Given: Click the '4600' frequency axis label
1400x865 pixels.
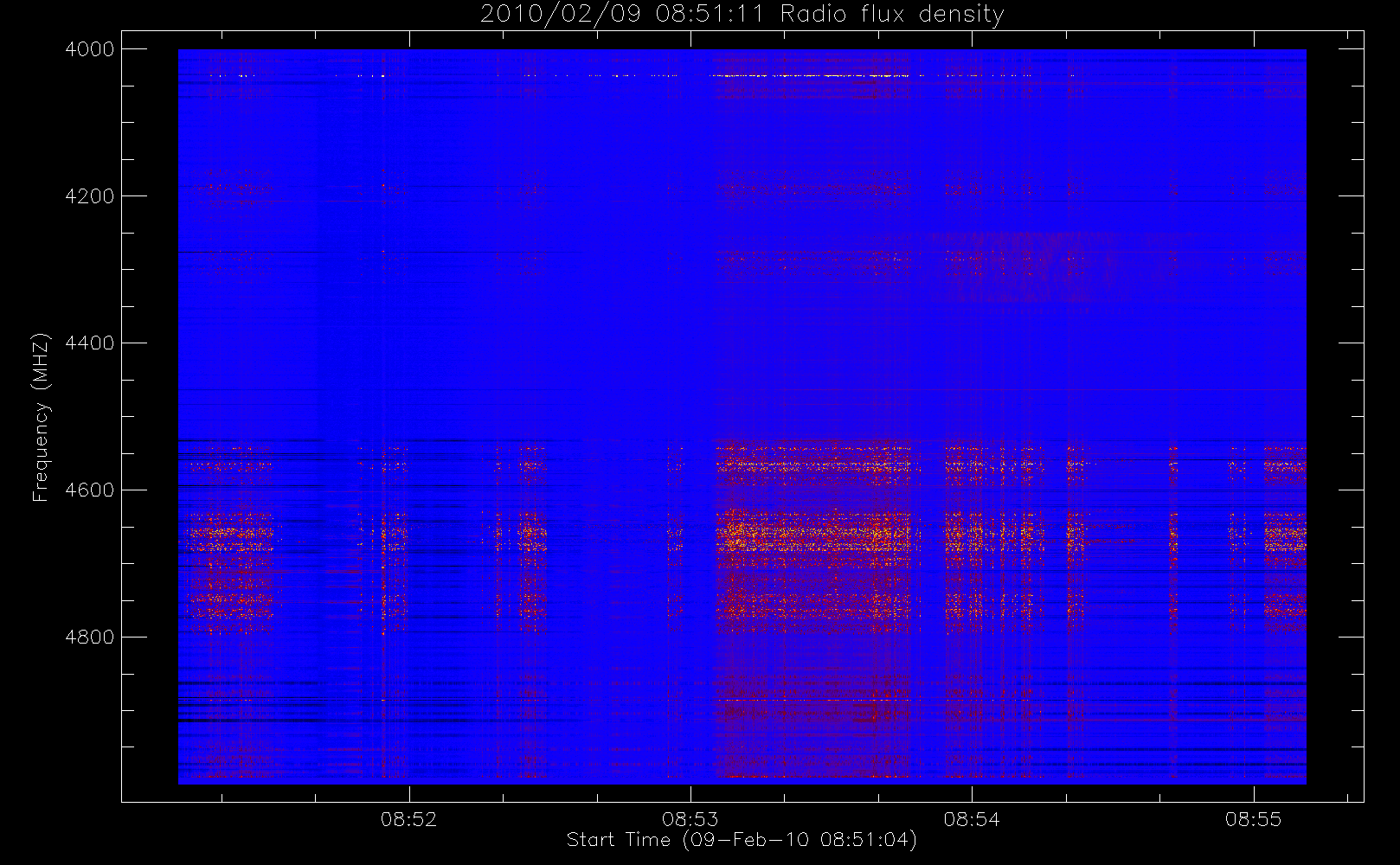Looking at the screenshot, I should click(90, 490).
